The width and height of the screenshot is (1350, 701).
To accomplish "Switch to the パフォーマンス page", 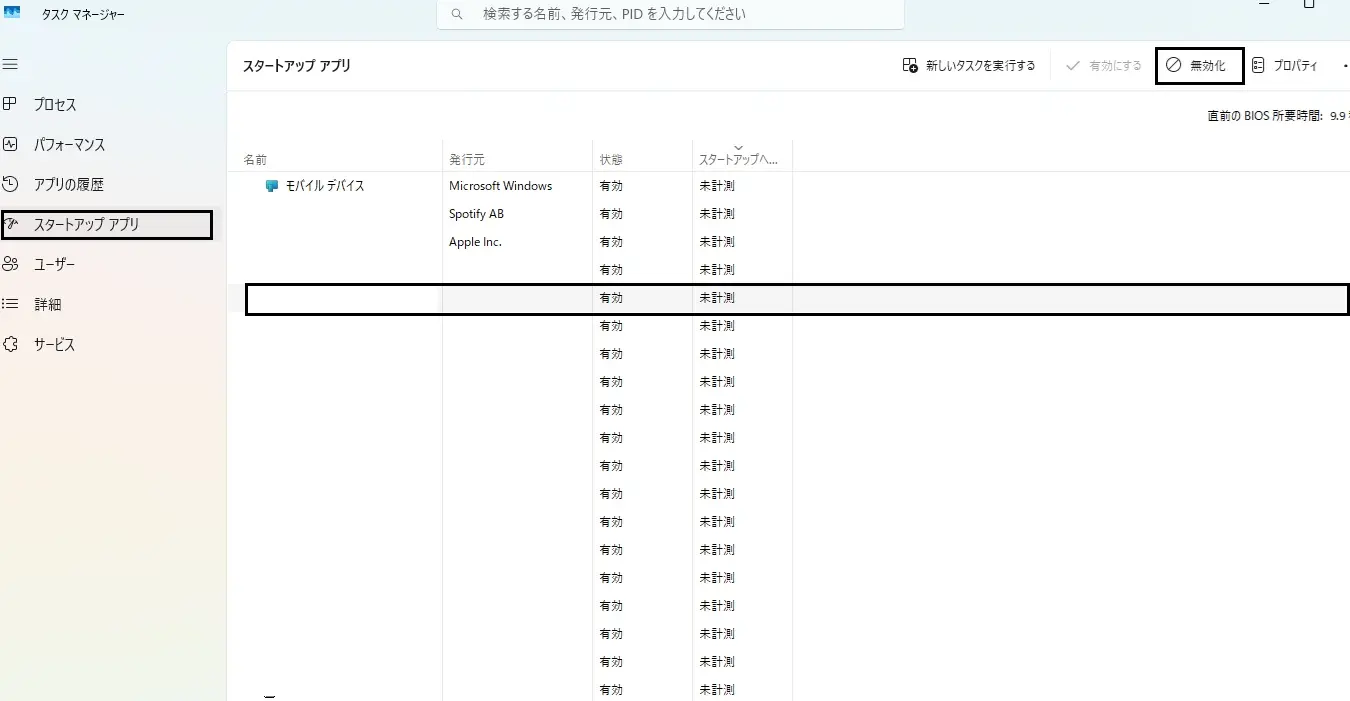I will (x=69, y=145).
